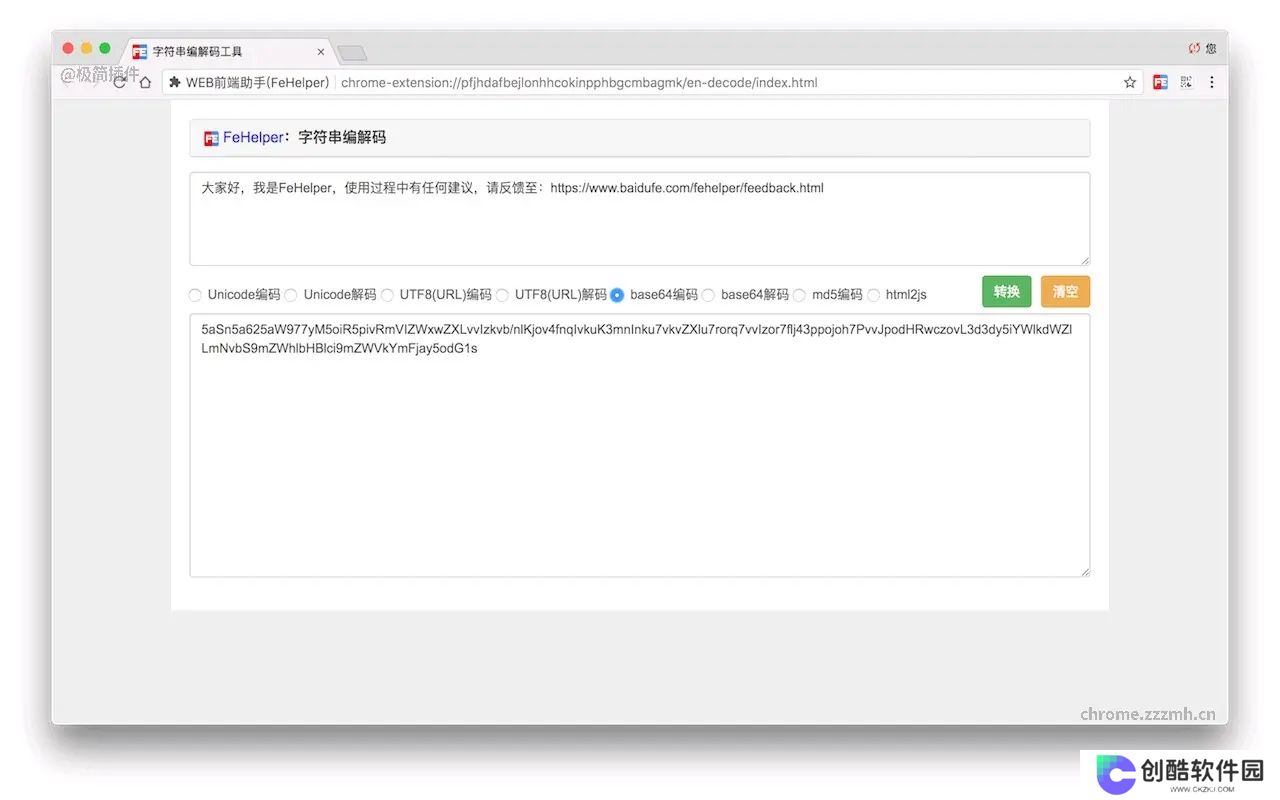Screen dimensions: 1280x800
Task: Click the 字符串编解码 heading text
Action: point(342,138)
